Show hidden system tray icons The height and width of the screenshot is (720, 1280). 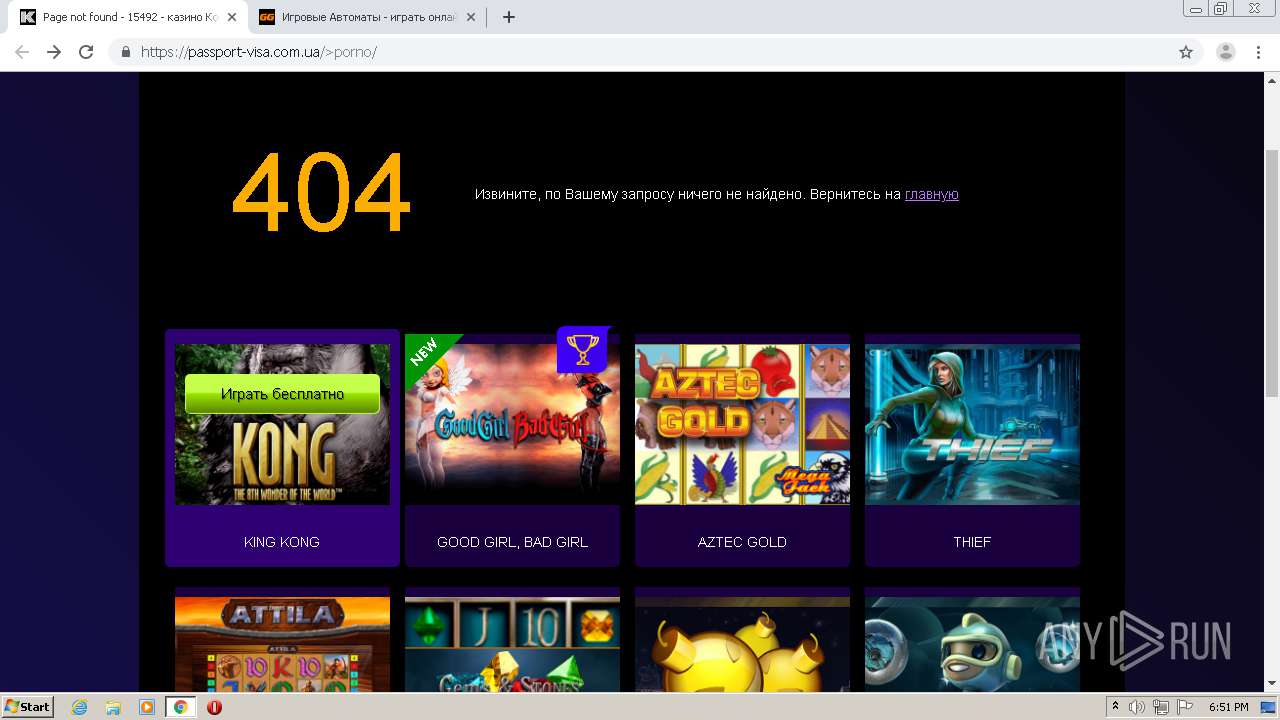pyautogui.click(x=1116, y=707)
